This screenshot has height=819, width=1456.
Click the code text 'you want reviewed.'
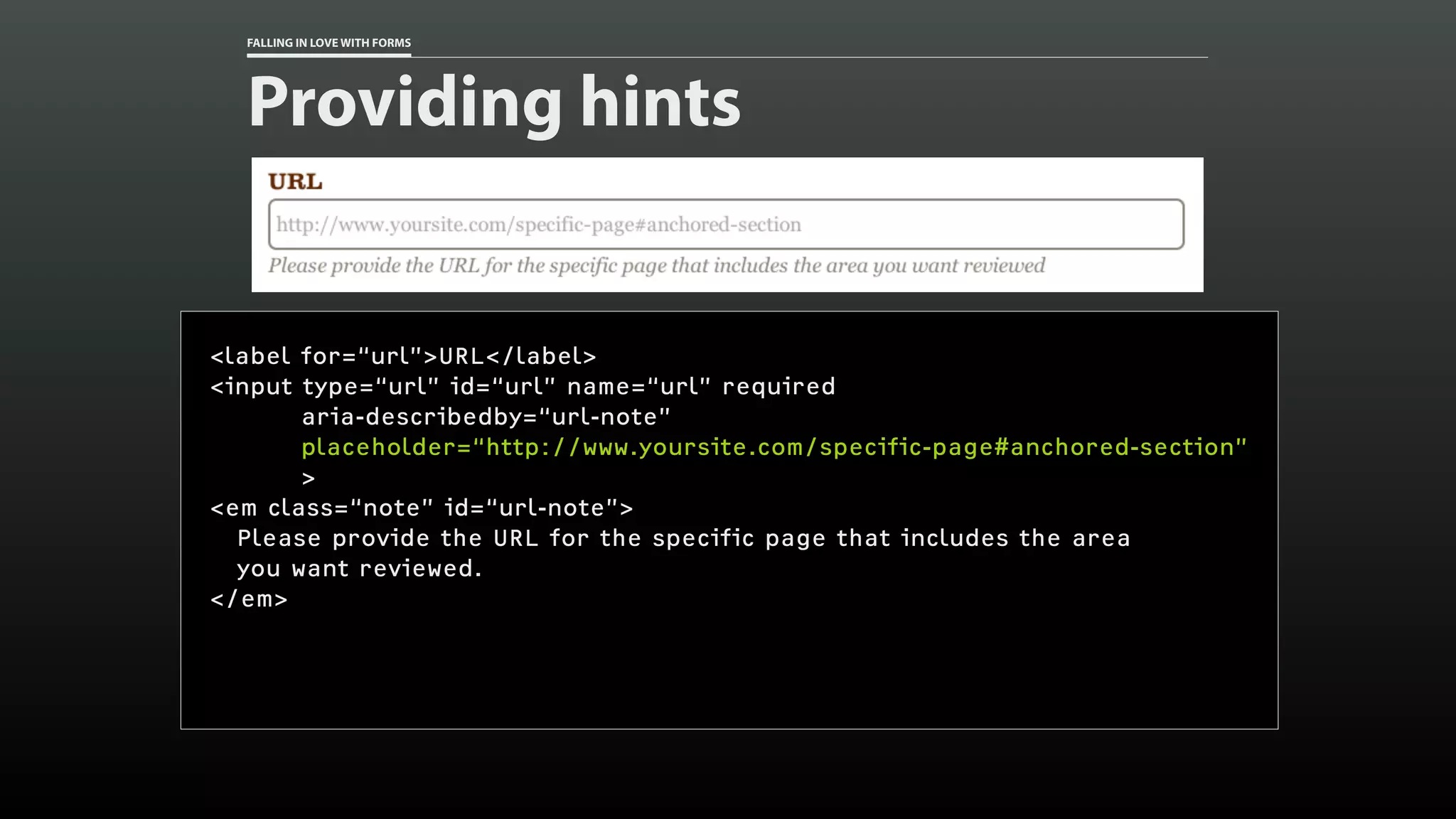(360, 569)
